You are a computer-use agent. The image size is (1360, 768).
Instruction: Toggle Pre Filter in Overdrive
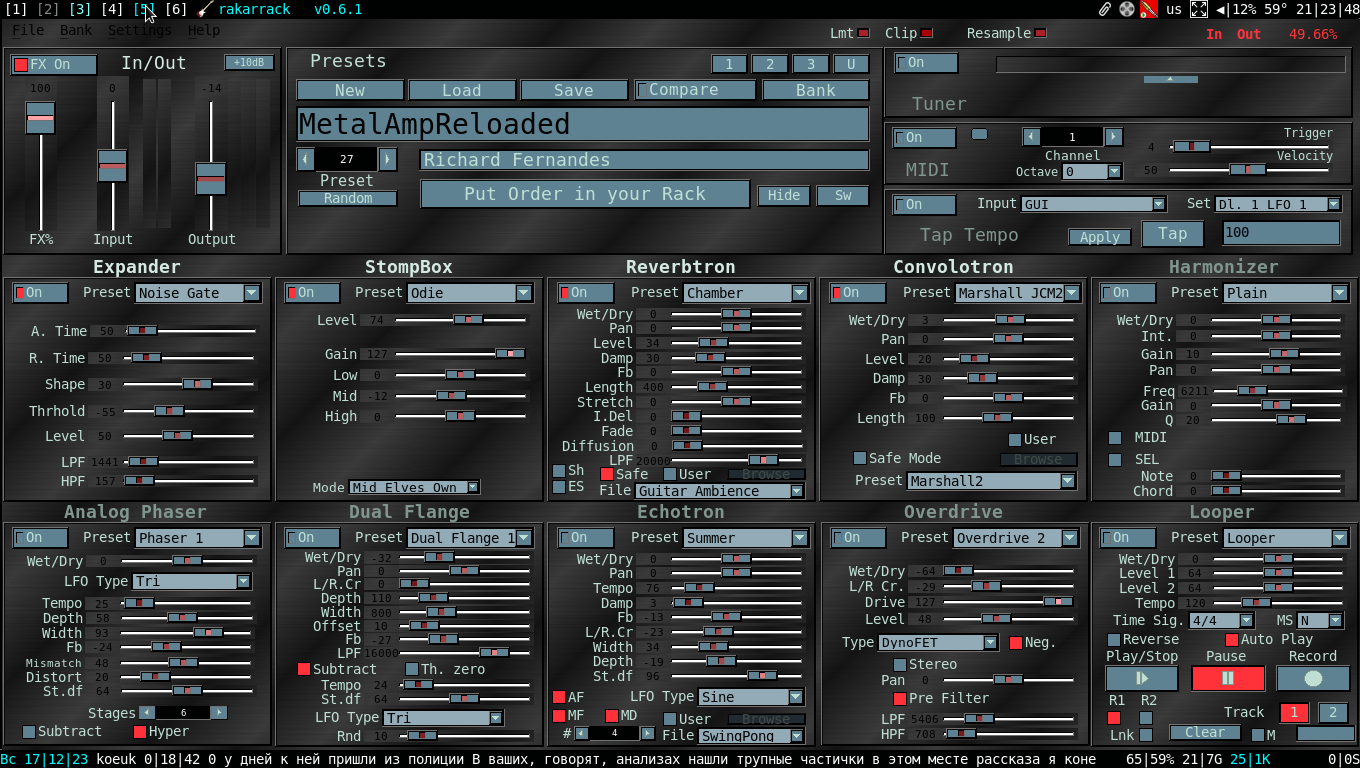(900, 699)
